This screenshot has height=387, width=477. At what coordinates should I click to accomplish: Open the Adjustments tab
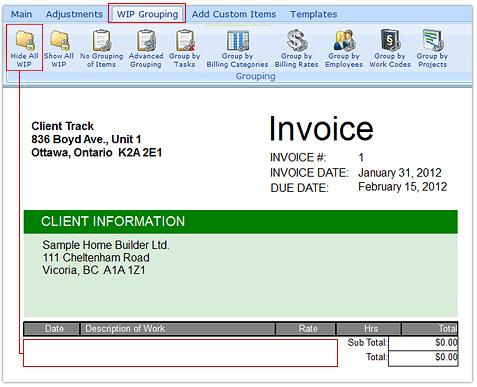(74, 14)
